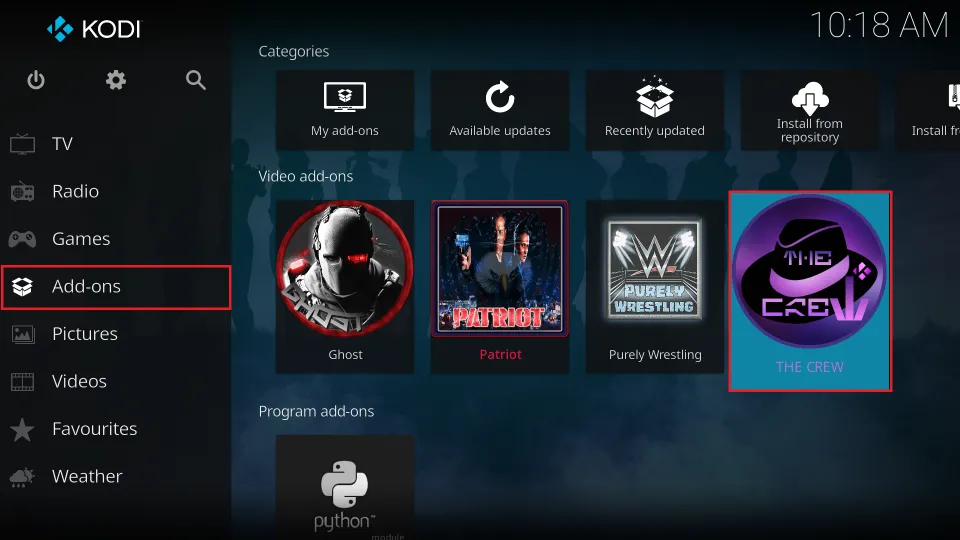The image size is (960, 540).
Task: Launch the Patriot video add-on
Action: coord(500,287)
